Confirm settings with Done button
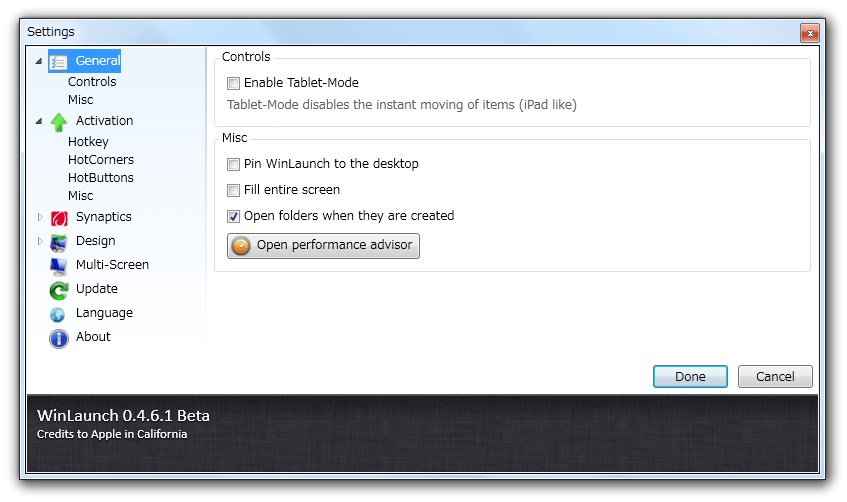847x502 pixels. coord(690,377)
